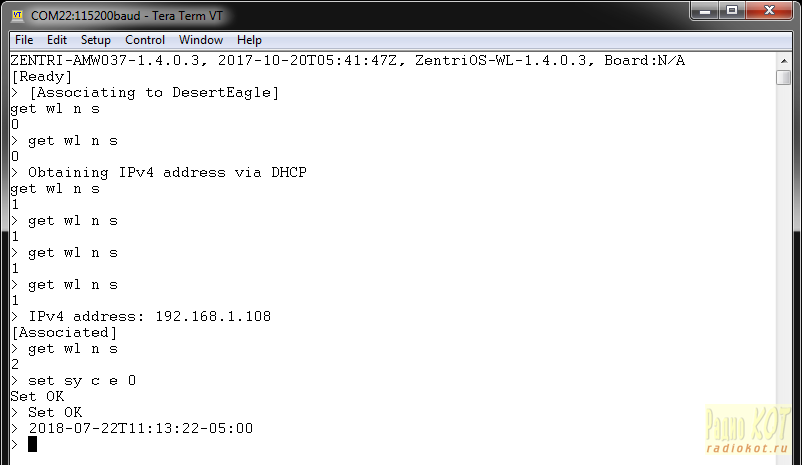Viewport: 802px width, 465px height.
Task: Open the Window menu
Action: click(200, 40)
